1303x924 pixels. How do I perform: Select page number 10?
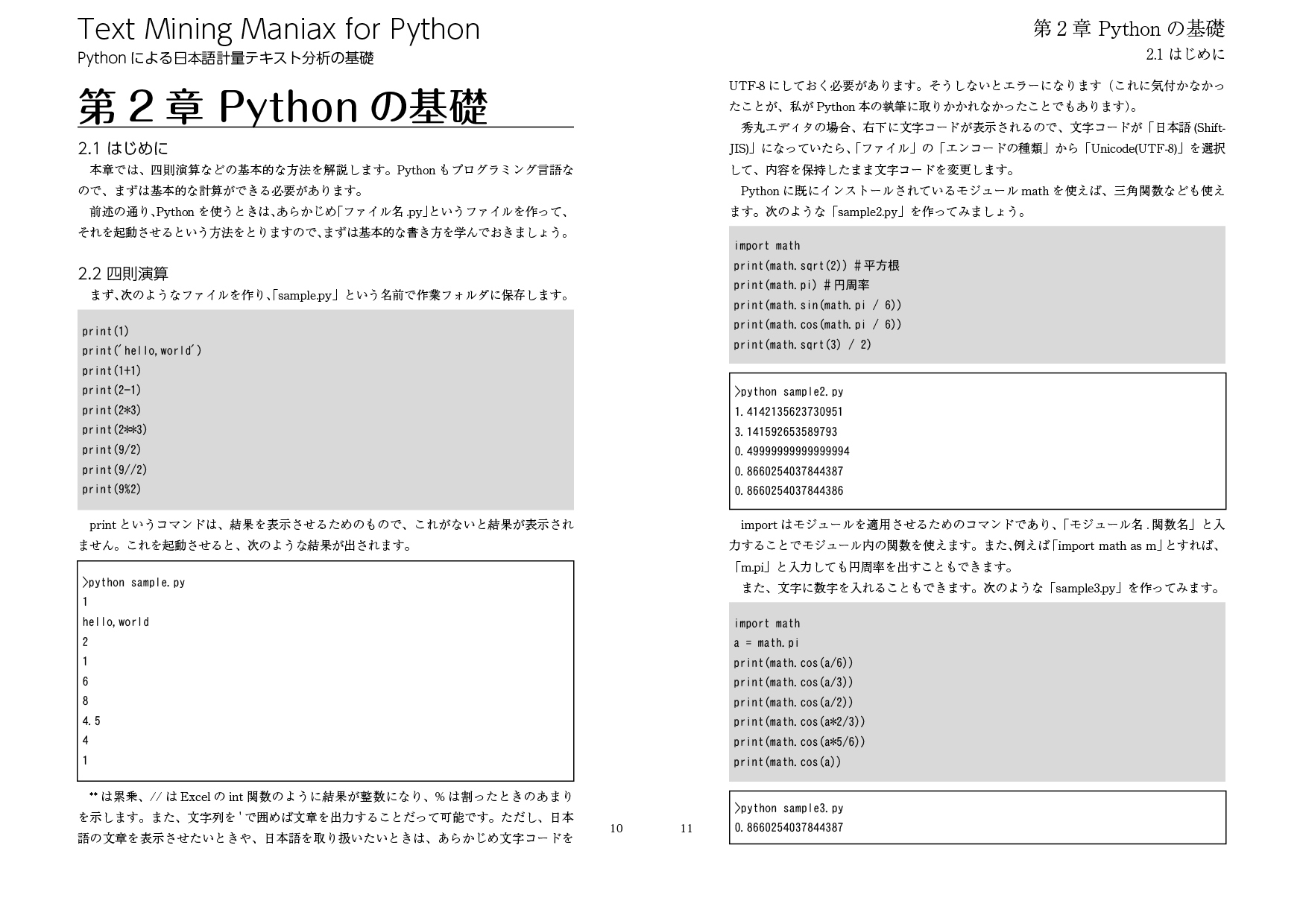click(x=616, y=829)
